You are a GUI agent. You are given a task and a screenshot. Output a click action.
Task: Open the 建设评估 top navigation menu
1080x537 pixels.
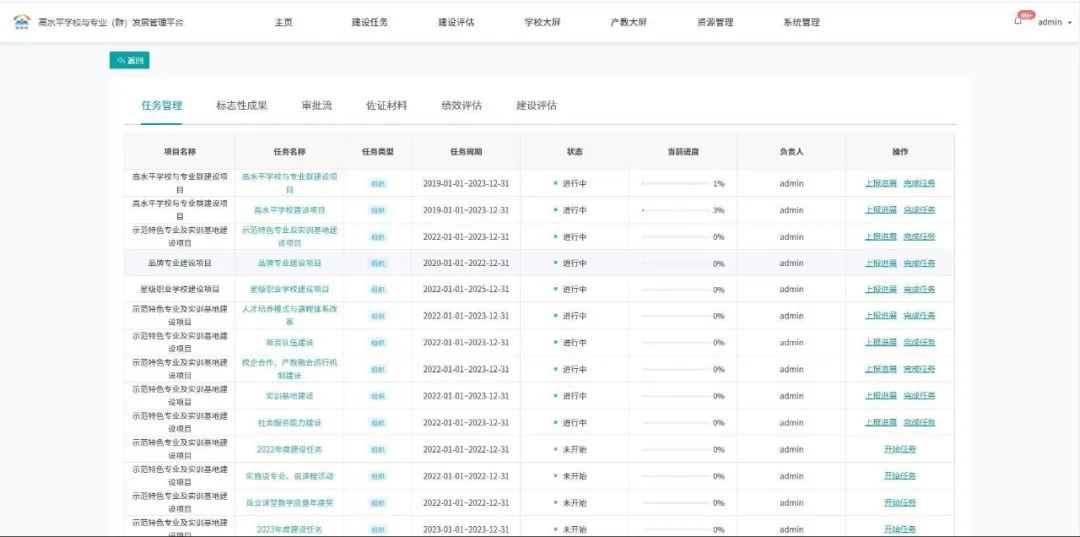click(x=456, y=22)
